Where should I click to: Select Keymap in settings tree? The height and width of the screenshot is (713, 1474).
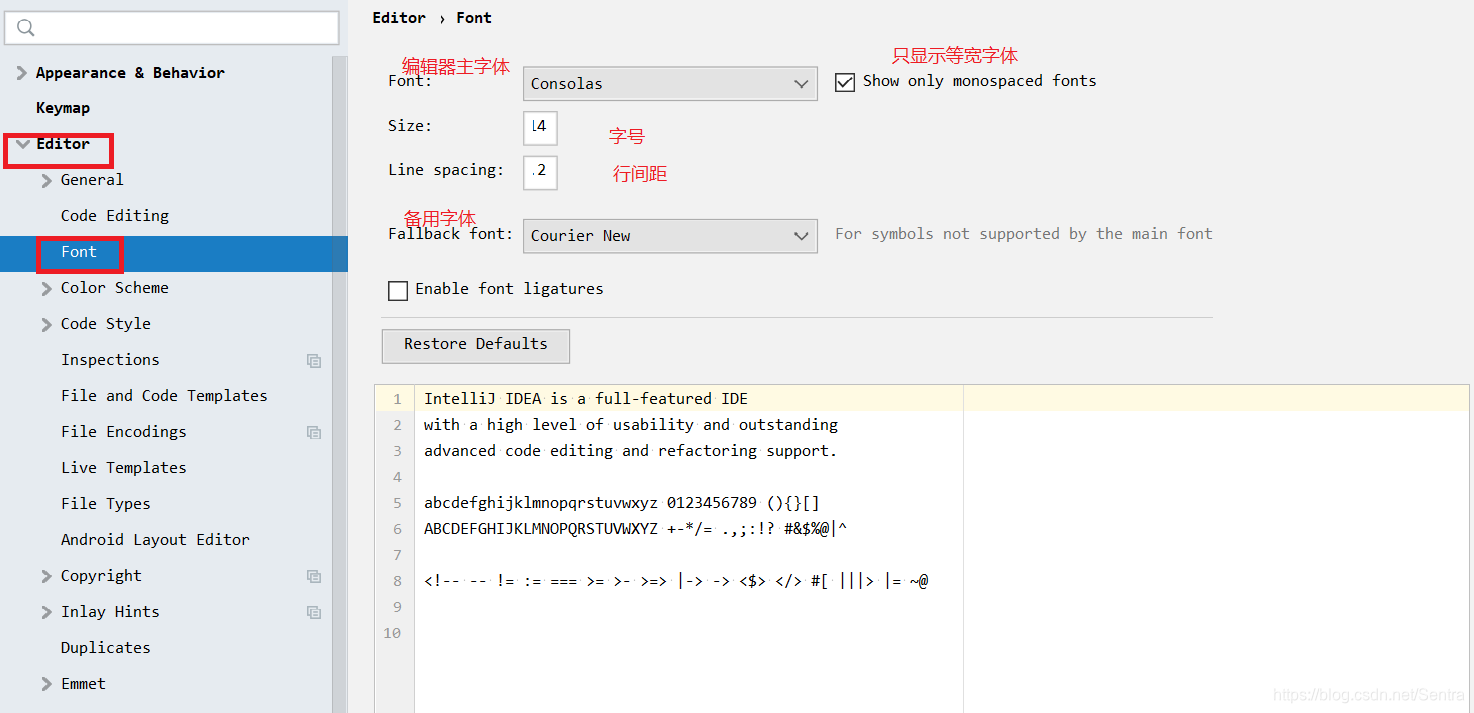pyautogui.click(x=63, y=108)
